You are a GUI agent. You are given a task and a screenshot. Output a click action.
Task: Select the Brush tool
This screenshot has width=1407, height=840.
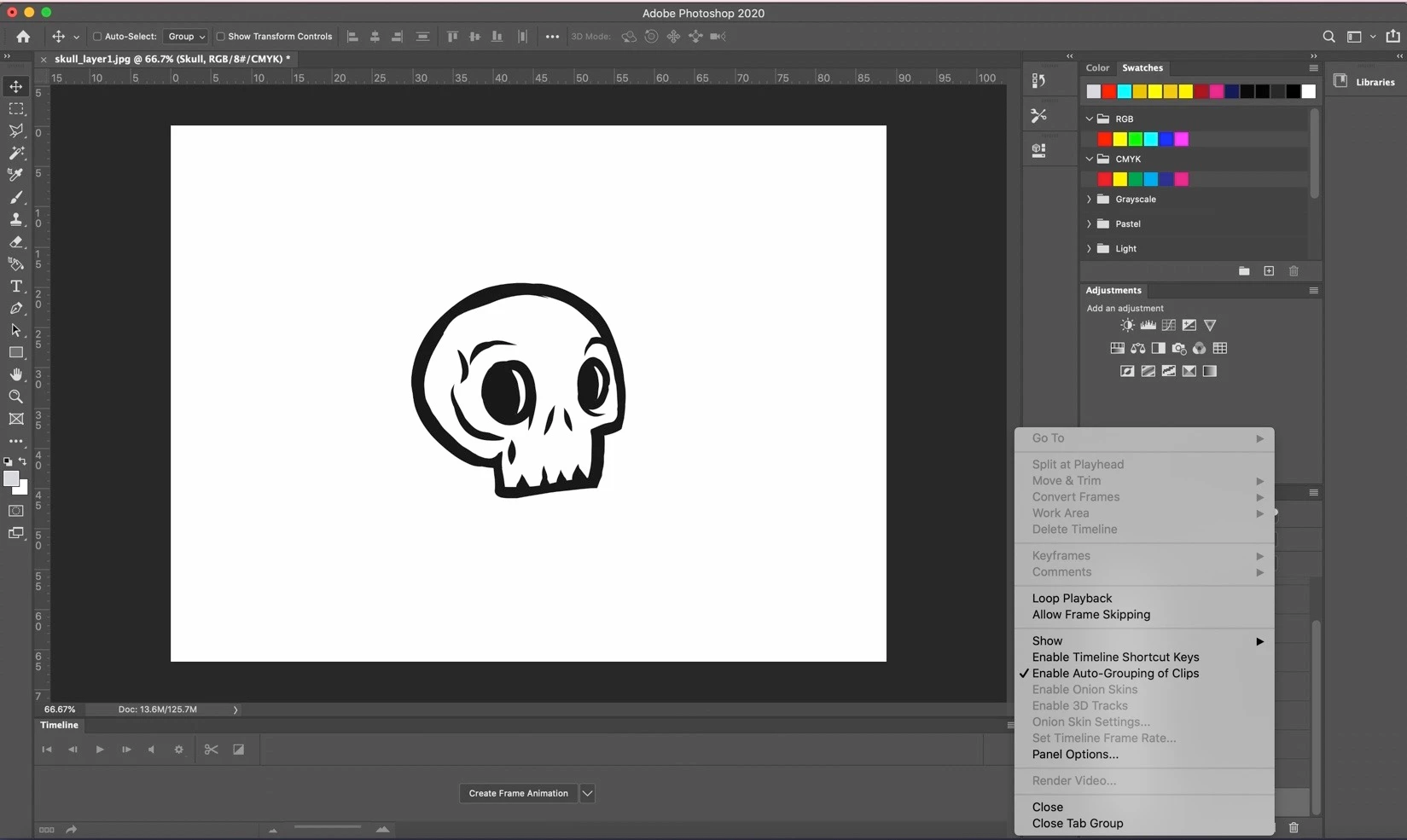(x=16, y=197)
